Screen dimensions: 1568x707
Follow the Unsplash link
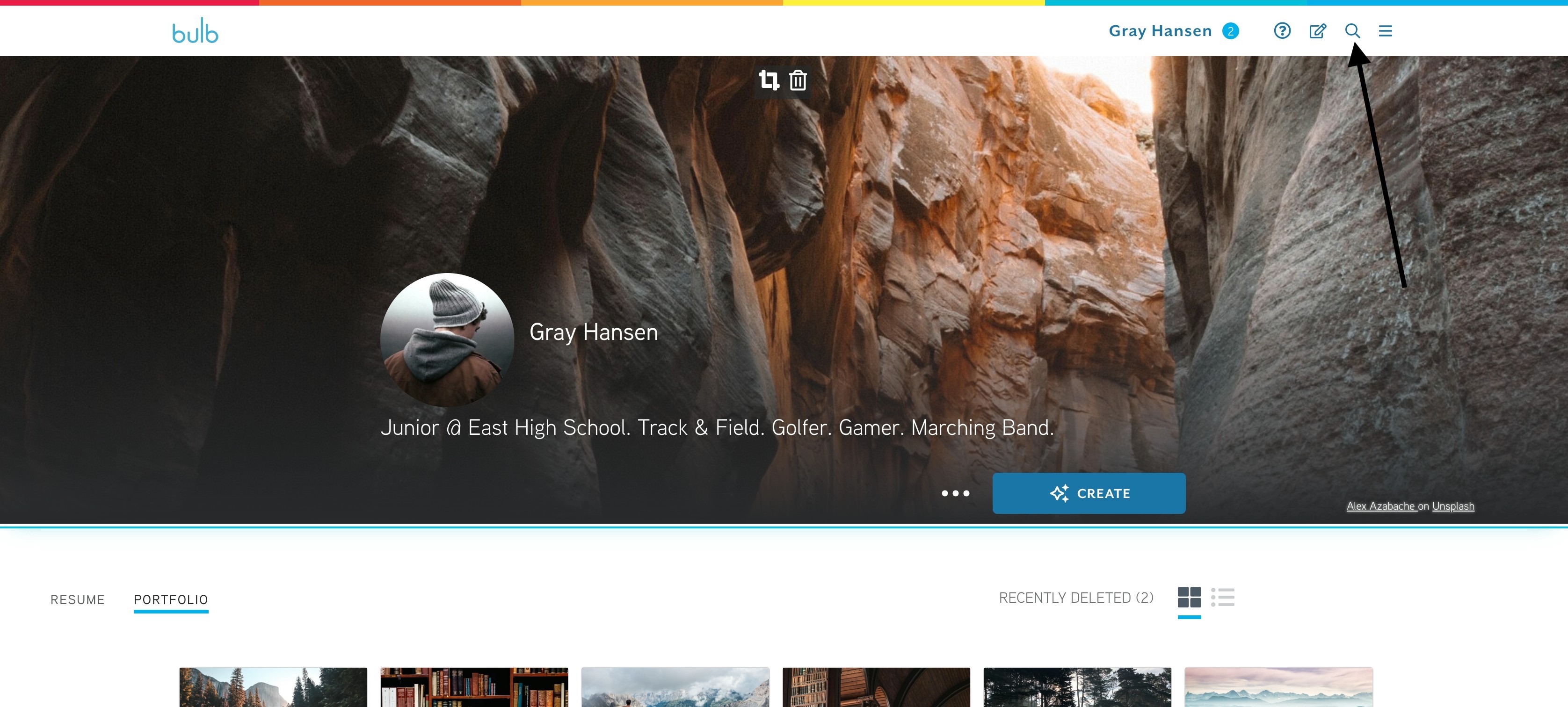pos(1453,505)
